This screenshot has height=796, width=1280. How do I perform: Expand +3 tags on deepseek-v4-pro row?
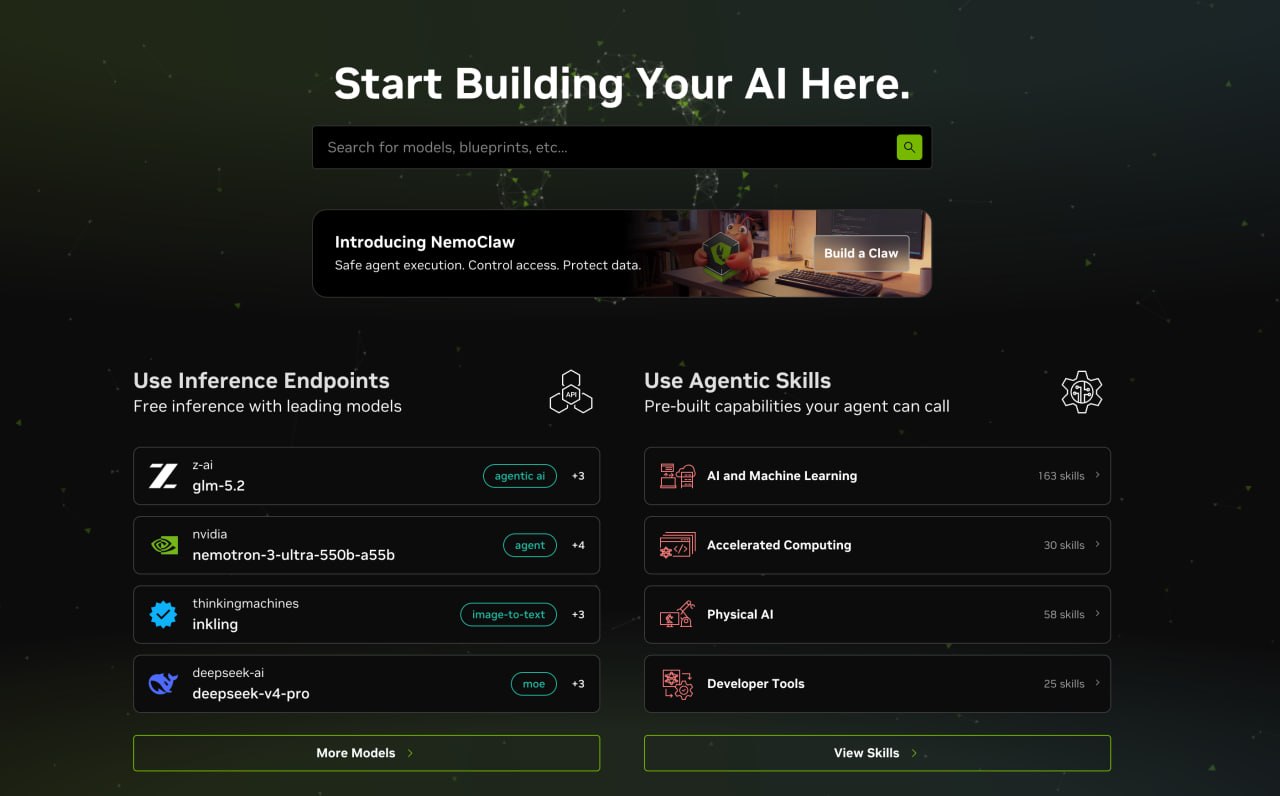tap(578, 683)
